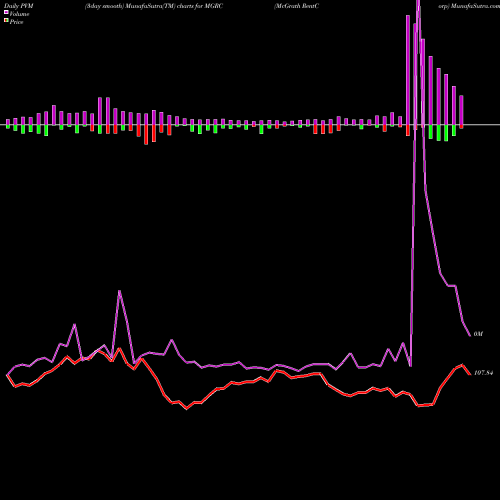Click the '(3day smooth) MunafaSutra(TM) charts for MGRC' heading
Image resolution: width=500 pixels, height=500 pixels.
point(154,6)
